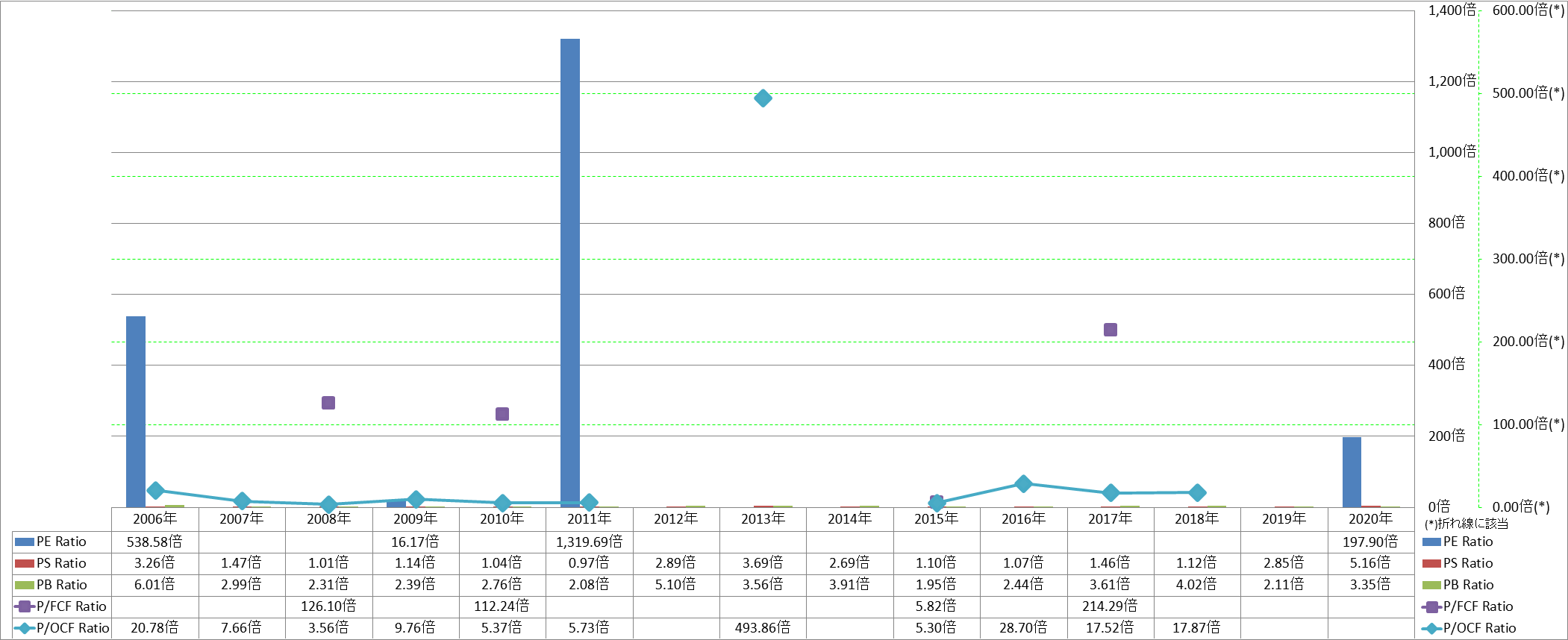Click the (*)折れ線に該当 note
Image resolution: width=1568 pixels, height=640 pixels.
point(1467,524)
